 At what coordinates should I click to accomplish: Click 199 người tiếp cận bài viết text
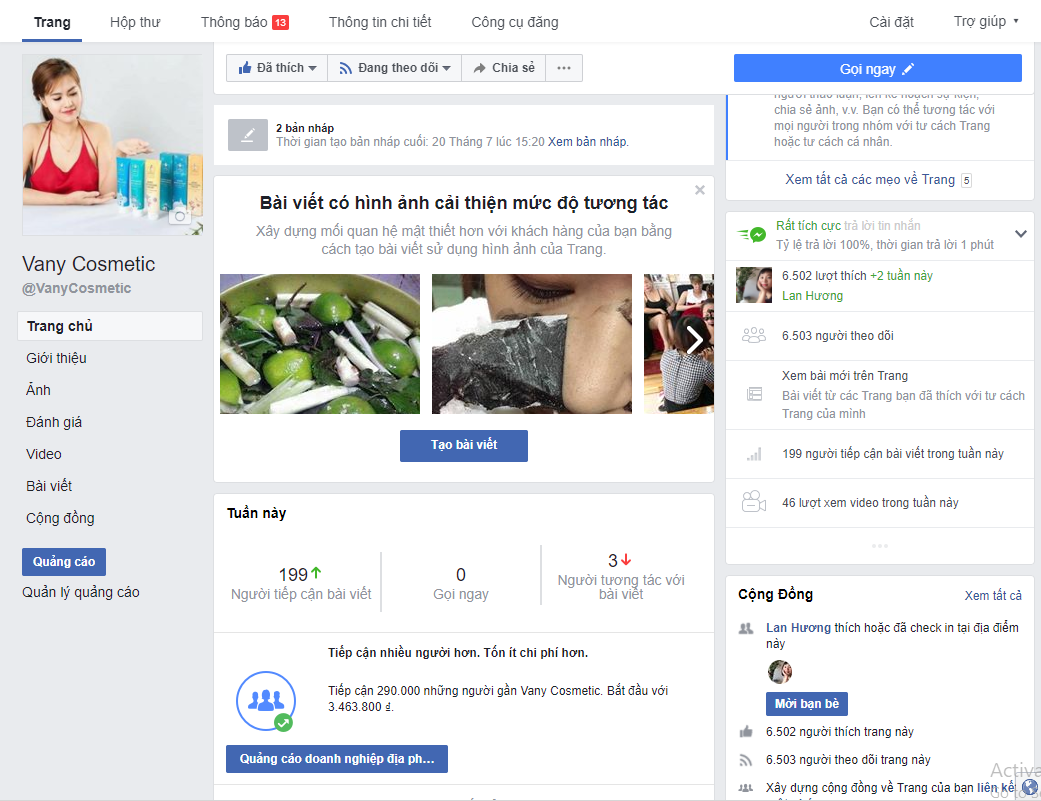click(893, 454)
